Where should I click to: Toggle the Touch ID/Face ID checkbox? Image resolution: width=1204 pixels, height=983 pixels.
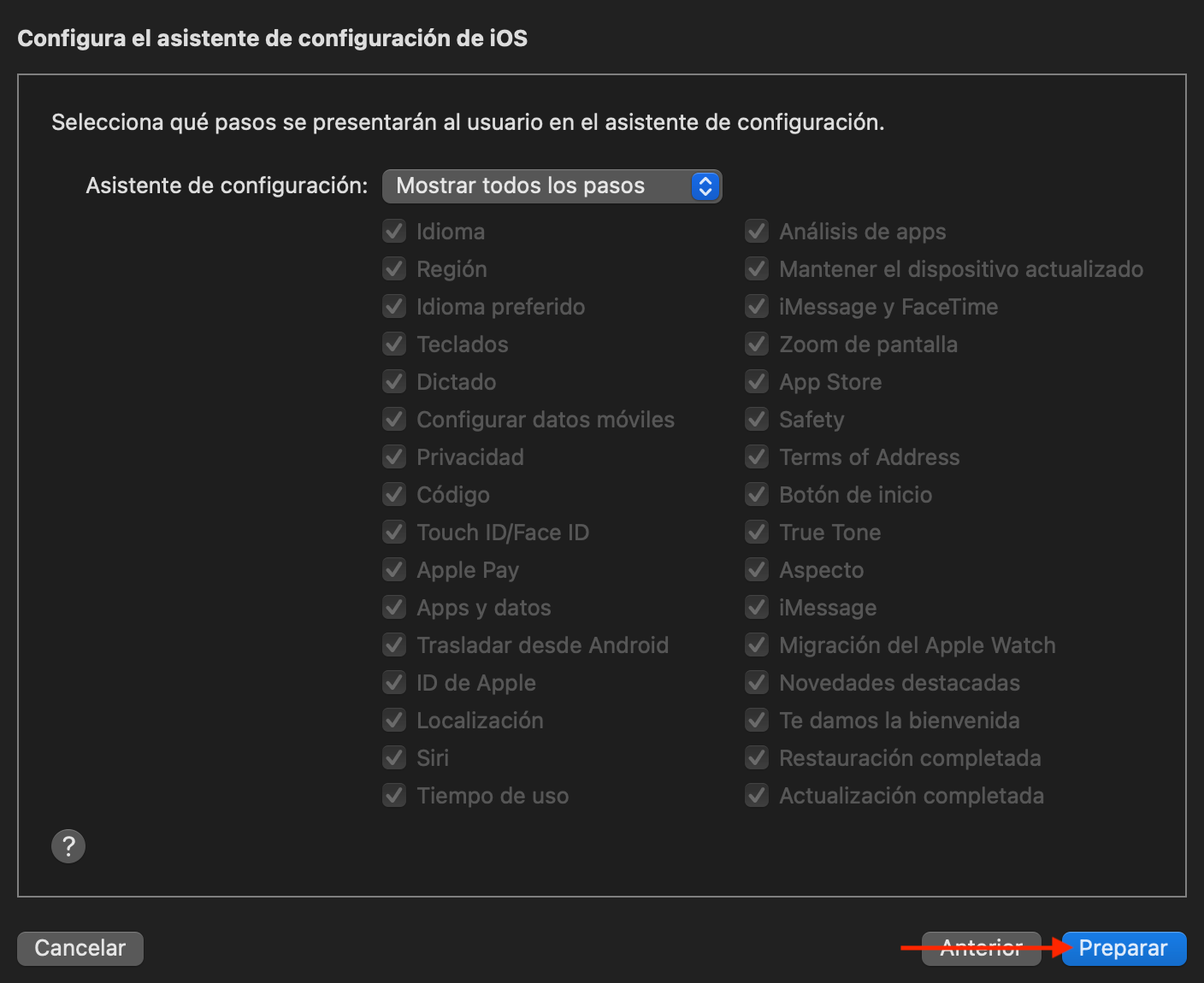394,533
